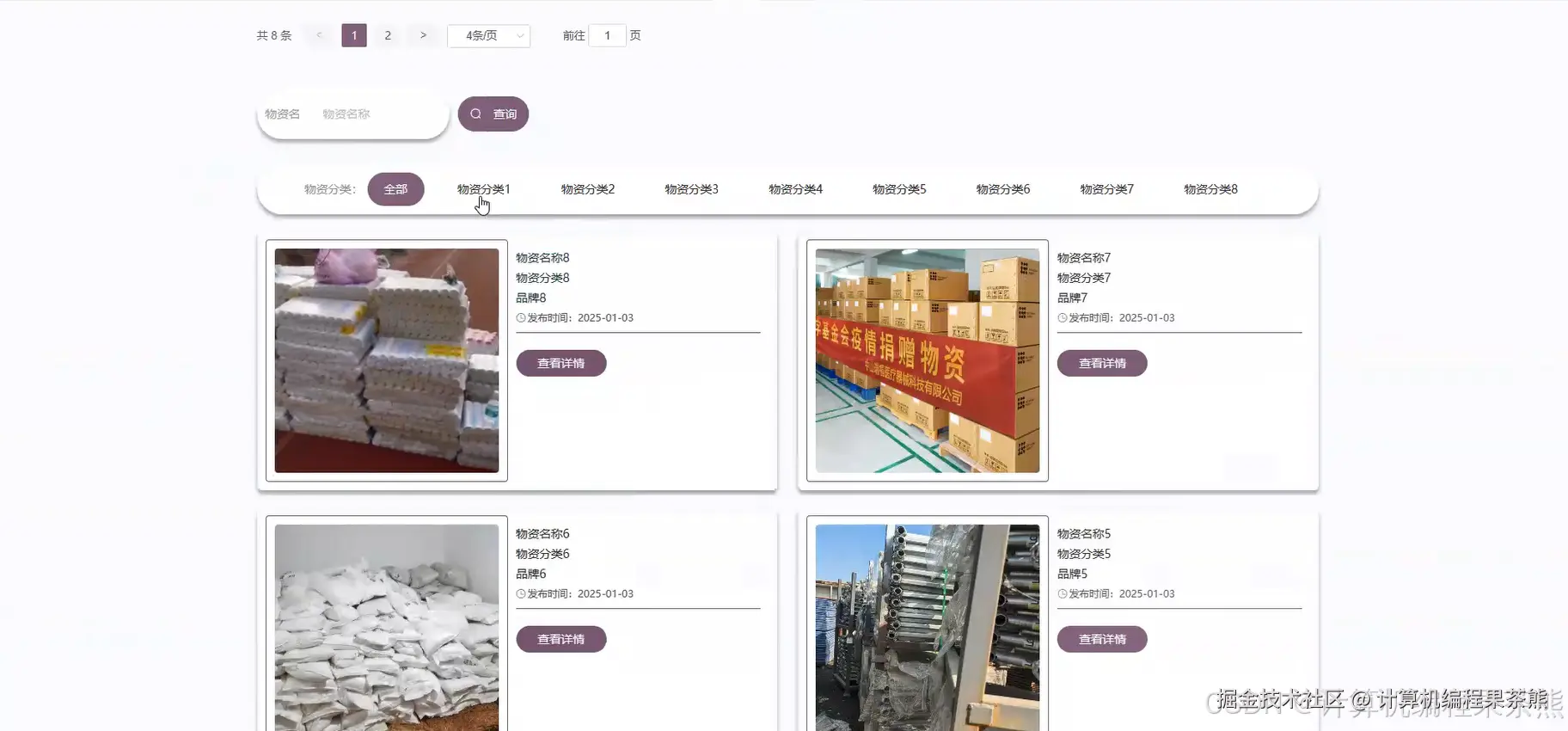This screenshot has width=1568, height=731.
Task: Click the 品牌6 brand text
Action: click(531, 574)
